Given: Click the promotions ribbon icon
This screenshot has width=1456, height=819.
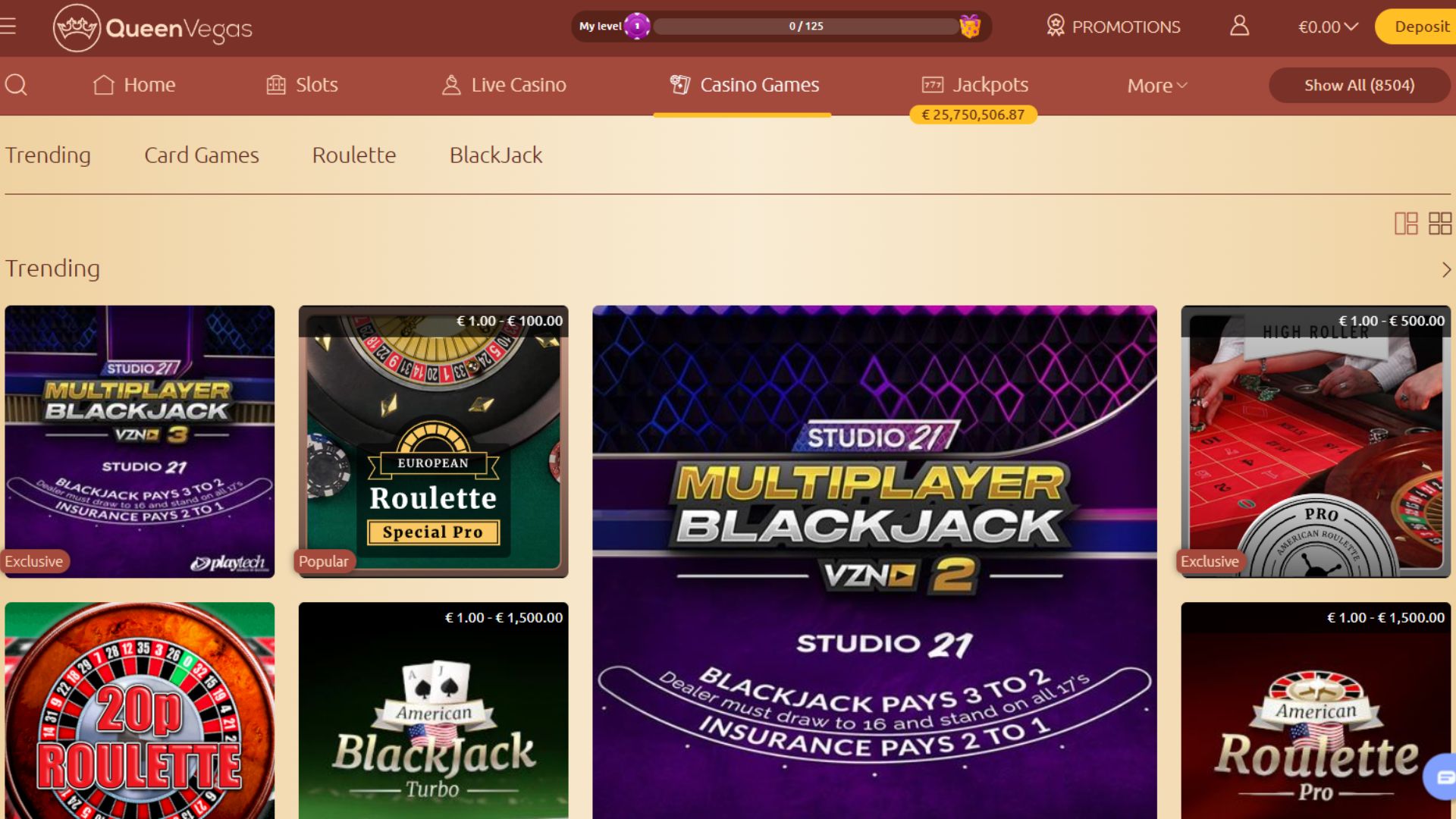Looking at the screenshot, I should point(1055,26).
